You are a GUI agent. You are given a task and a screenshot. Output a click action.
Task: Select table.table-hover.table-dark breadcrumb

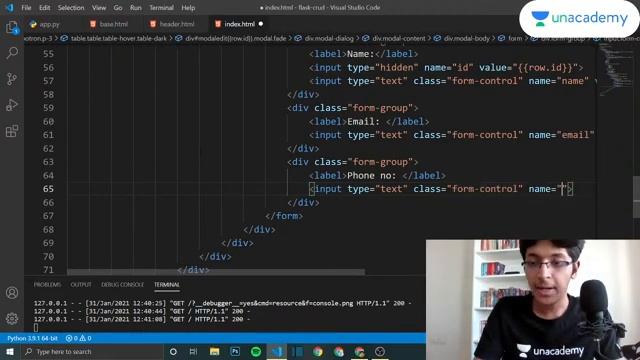[x=119, y=38]
